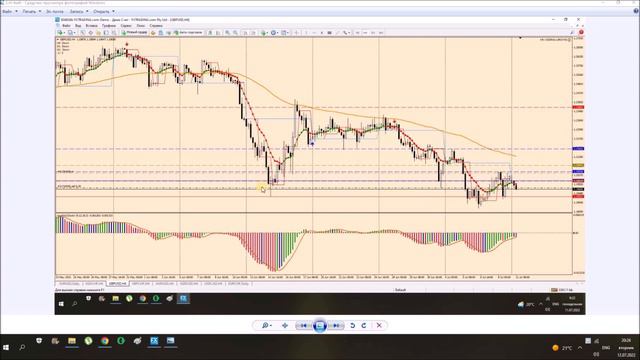Image resolution: width=640 pixels, height=360 pixels.
Task: Open Вставка menu in pictured MetaTrader window
Action: click(x=91, y=26)
